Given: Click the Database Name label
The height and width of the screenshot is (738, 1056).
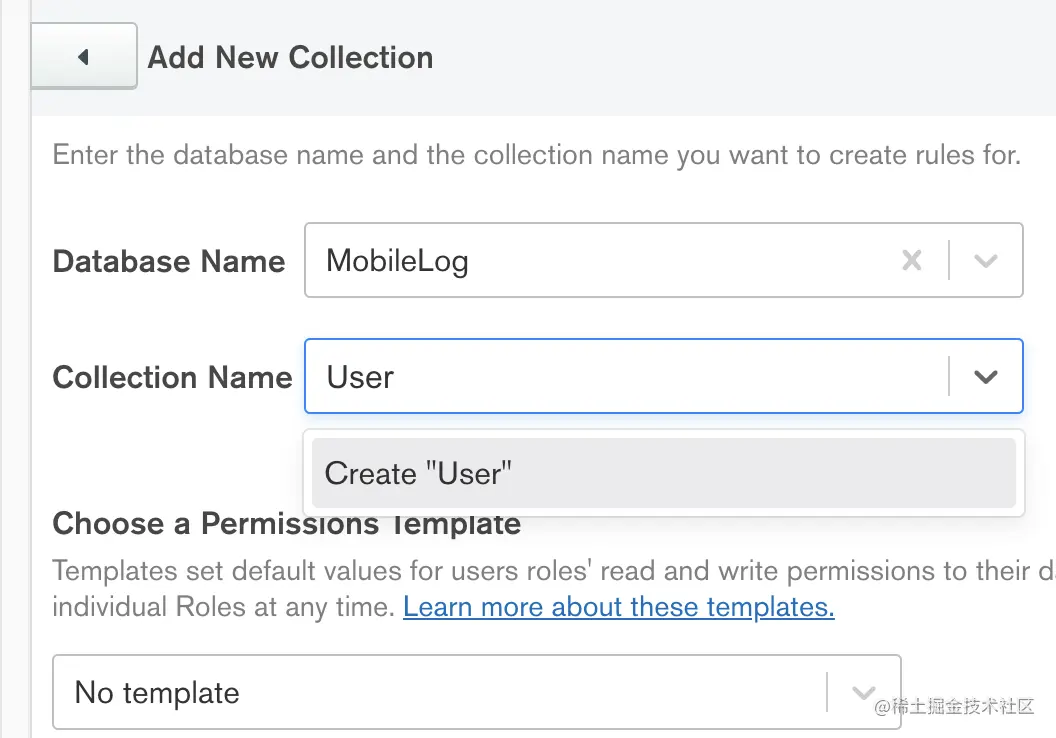Looking at the screenshot, I should (169, 262).
